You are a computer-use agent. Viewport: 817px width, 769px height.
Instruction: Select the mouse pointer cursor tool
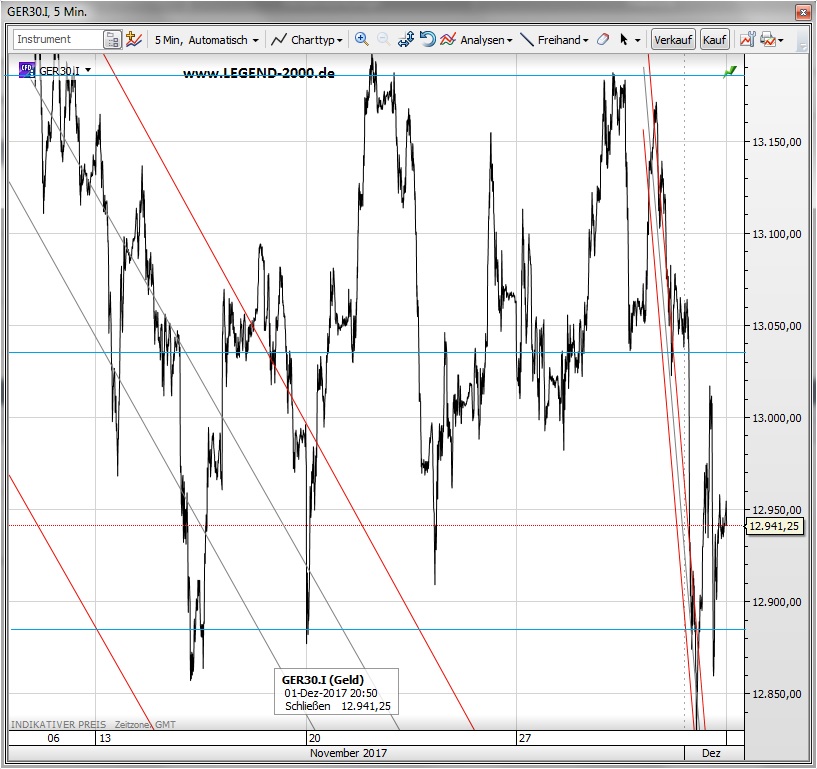pos(624,40)
